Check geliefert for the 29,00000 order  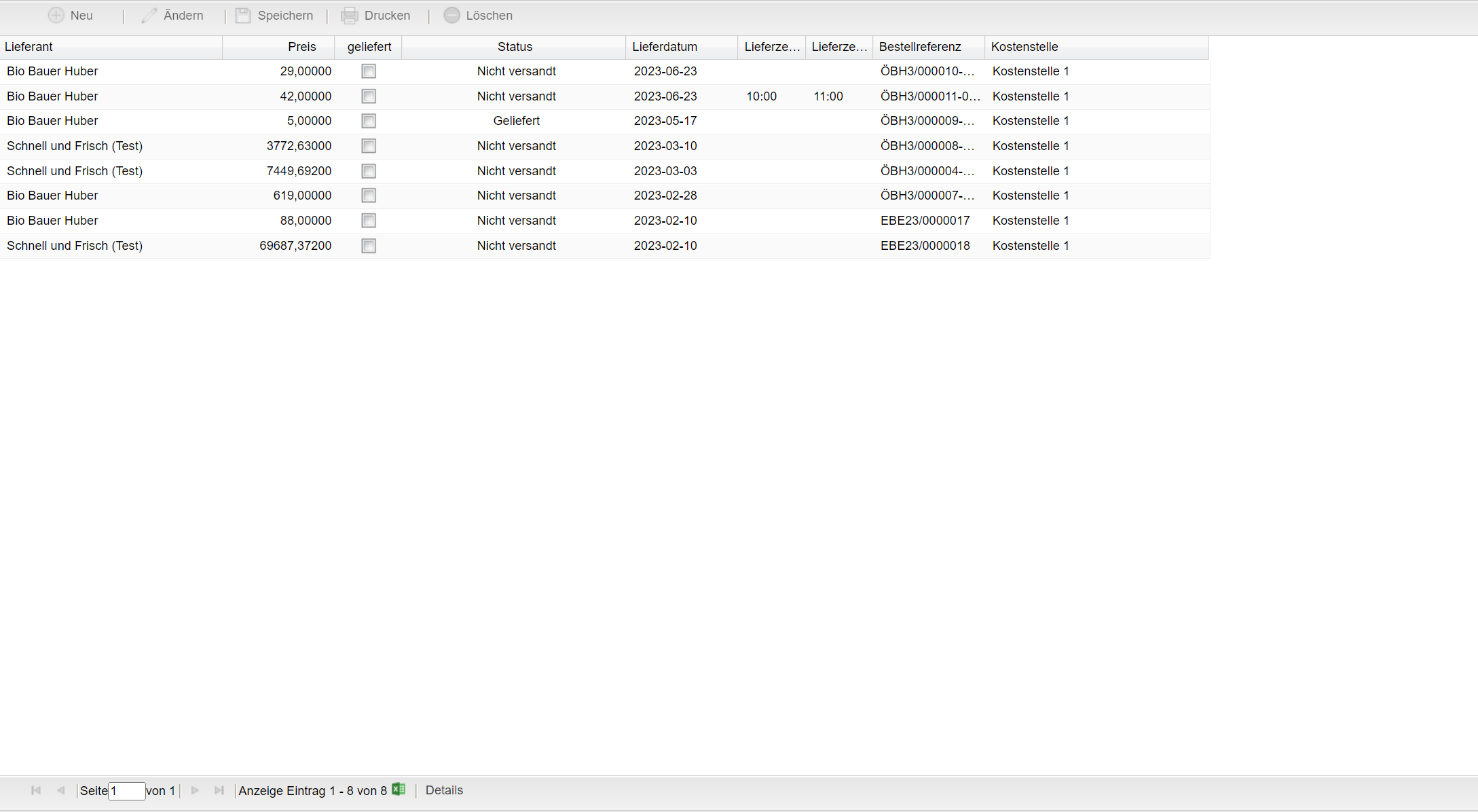(x=369, y=71)
